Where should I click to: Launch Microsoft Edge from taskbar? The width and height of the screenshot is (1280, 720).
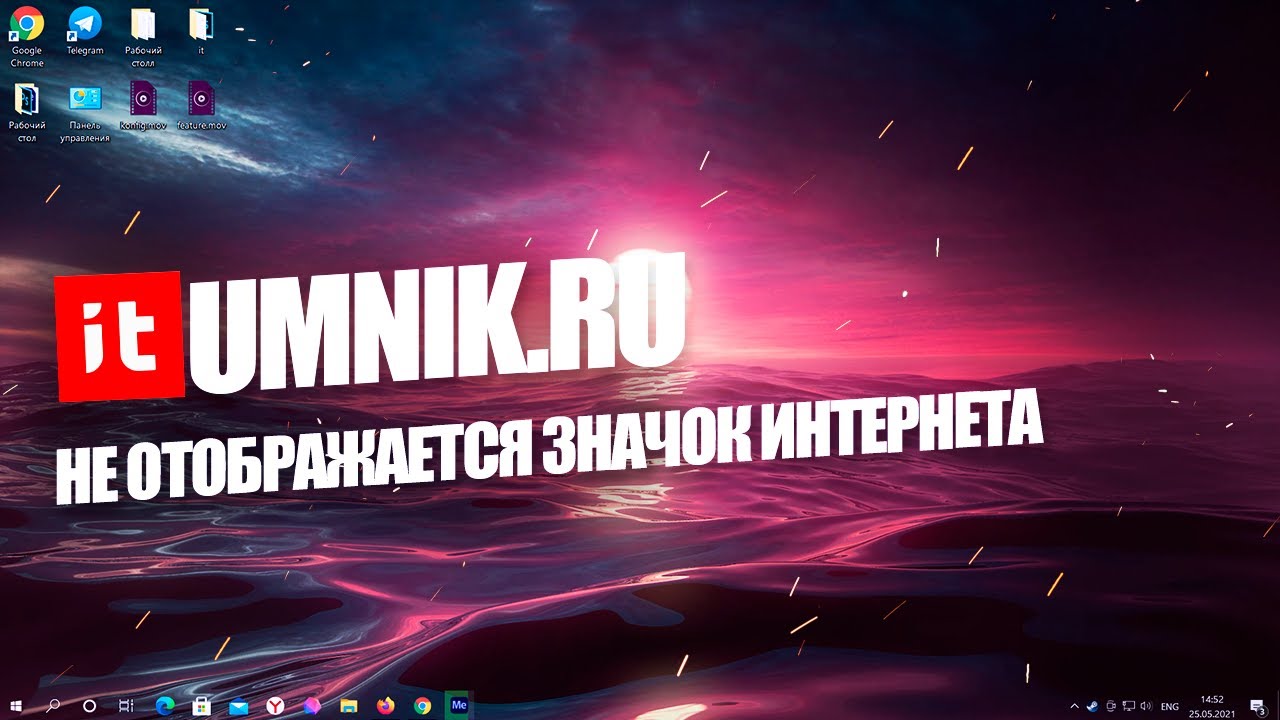click(x=164, y=705)
